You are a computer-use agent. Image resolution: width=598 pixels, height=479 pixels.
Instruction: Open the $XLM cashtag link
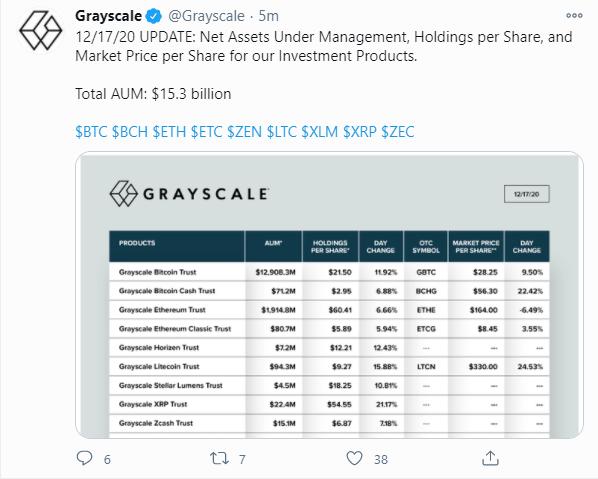320,132
